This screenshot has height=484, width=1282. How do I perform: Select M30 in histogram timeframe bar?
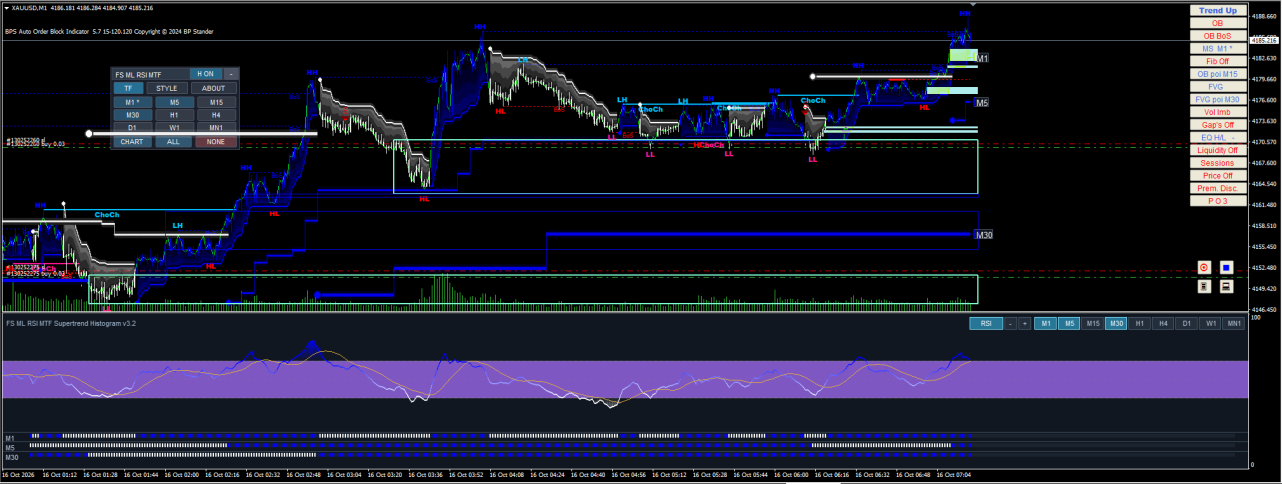point(1117,324)
